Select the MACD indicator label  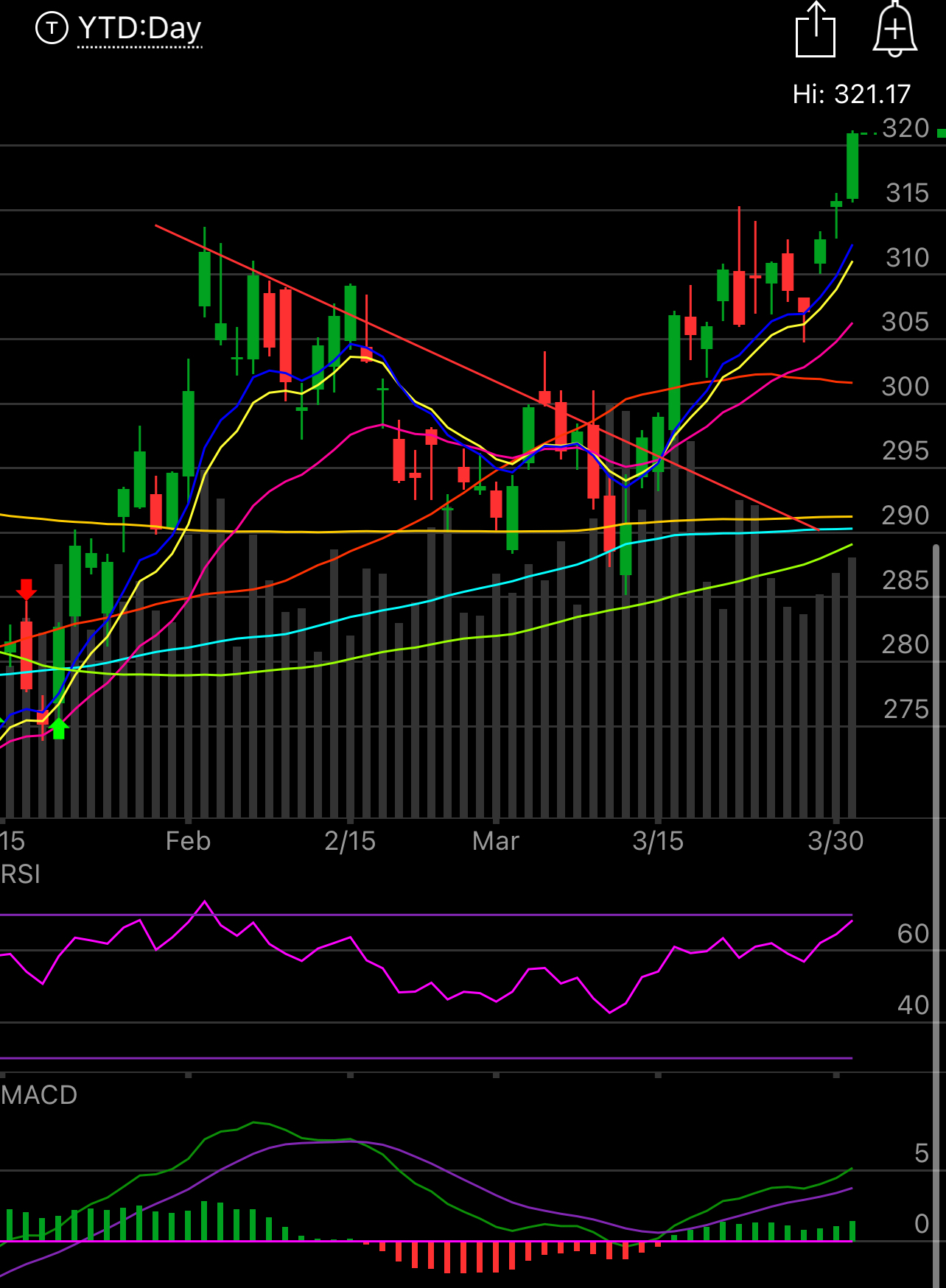(39, 1095)
